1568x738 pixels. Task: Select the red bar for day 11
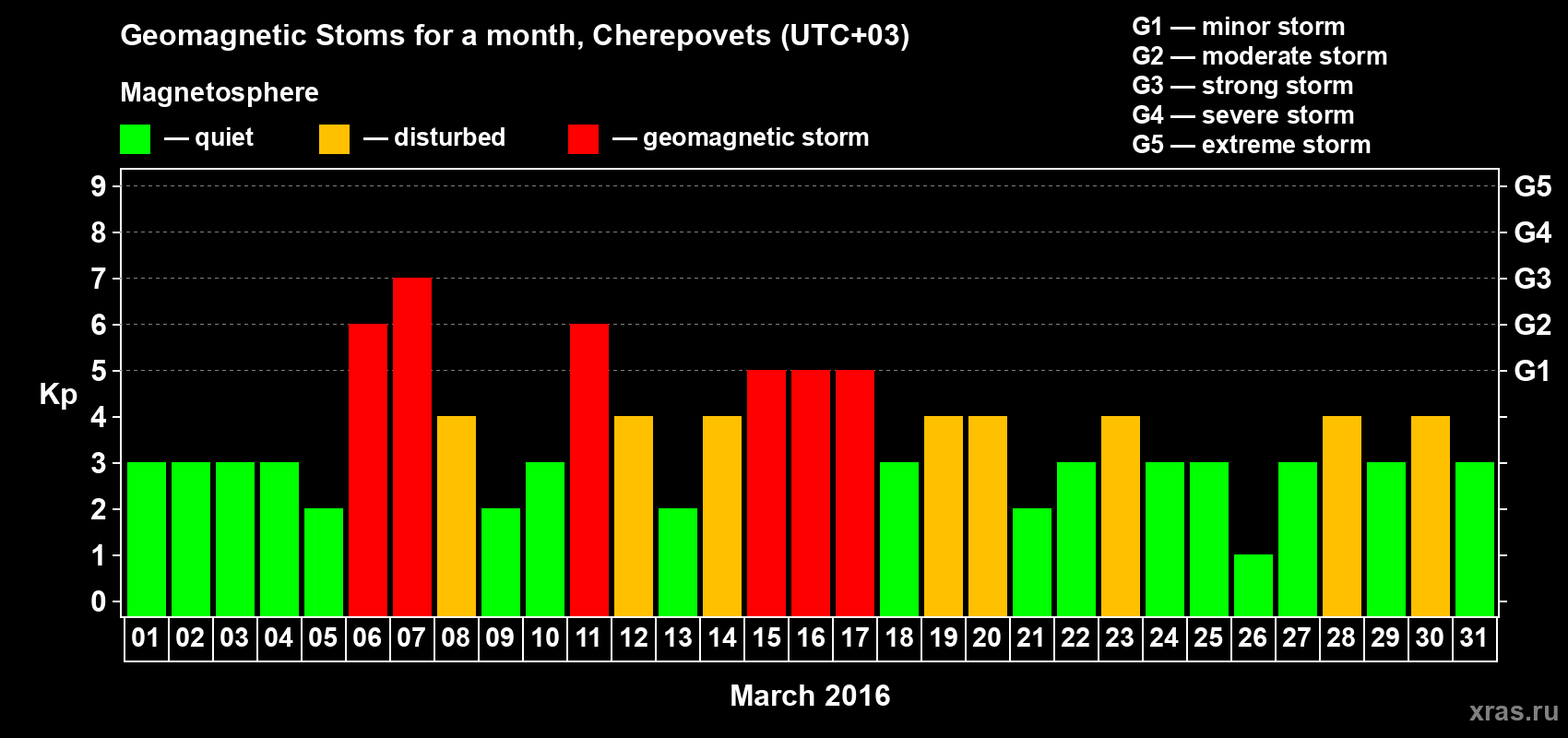click(589, 470)
